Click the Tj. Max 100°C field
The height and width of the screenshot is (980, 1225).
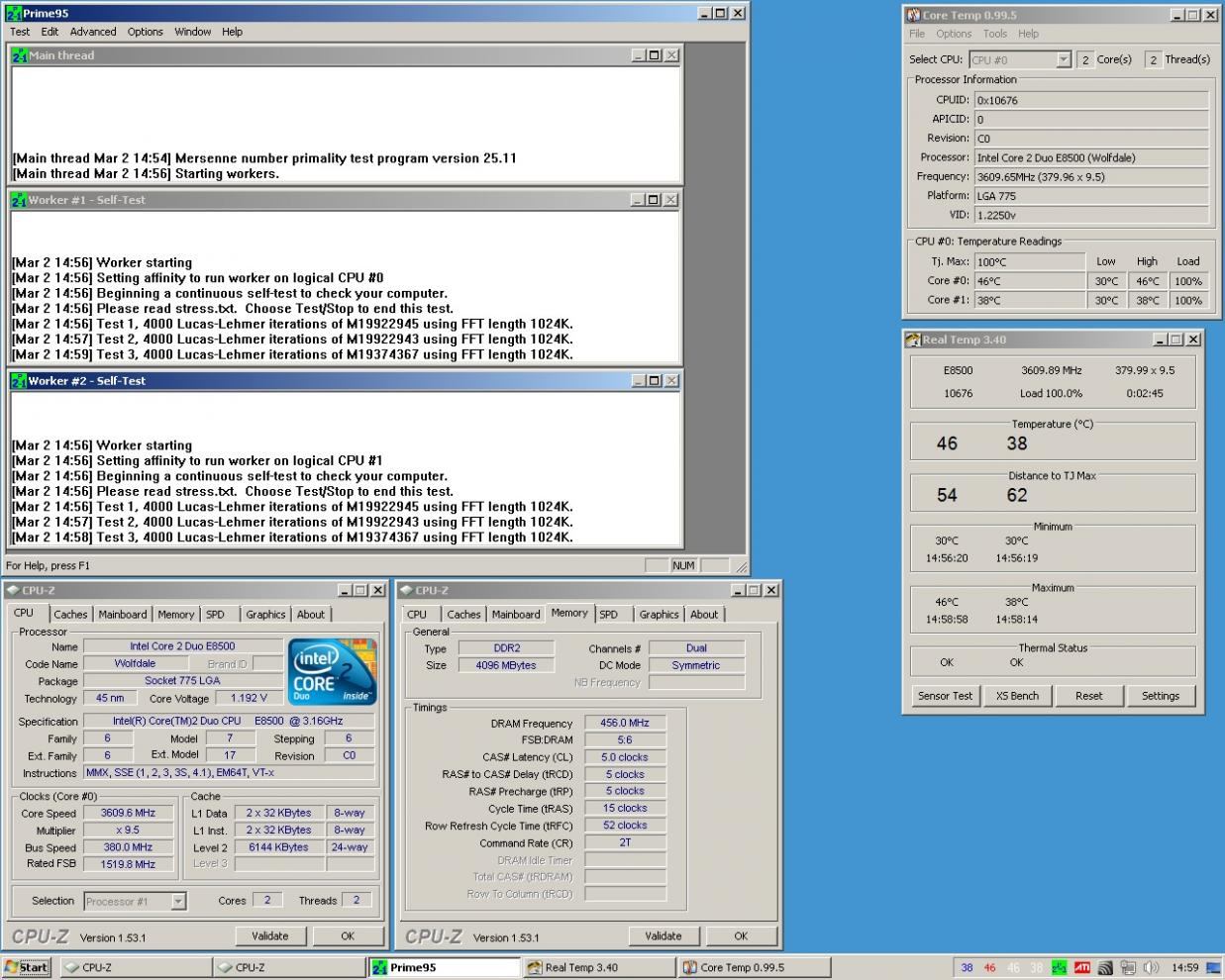click(x=1029, y=262)
